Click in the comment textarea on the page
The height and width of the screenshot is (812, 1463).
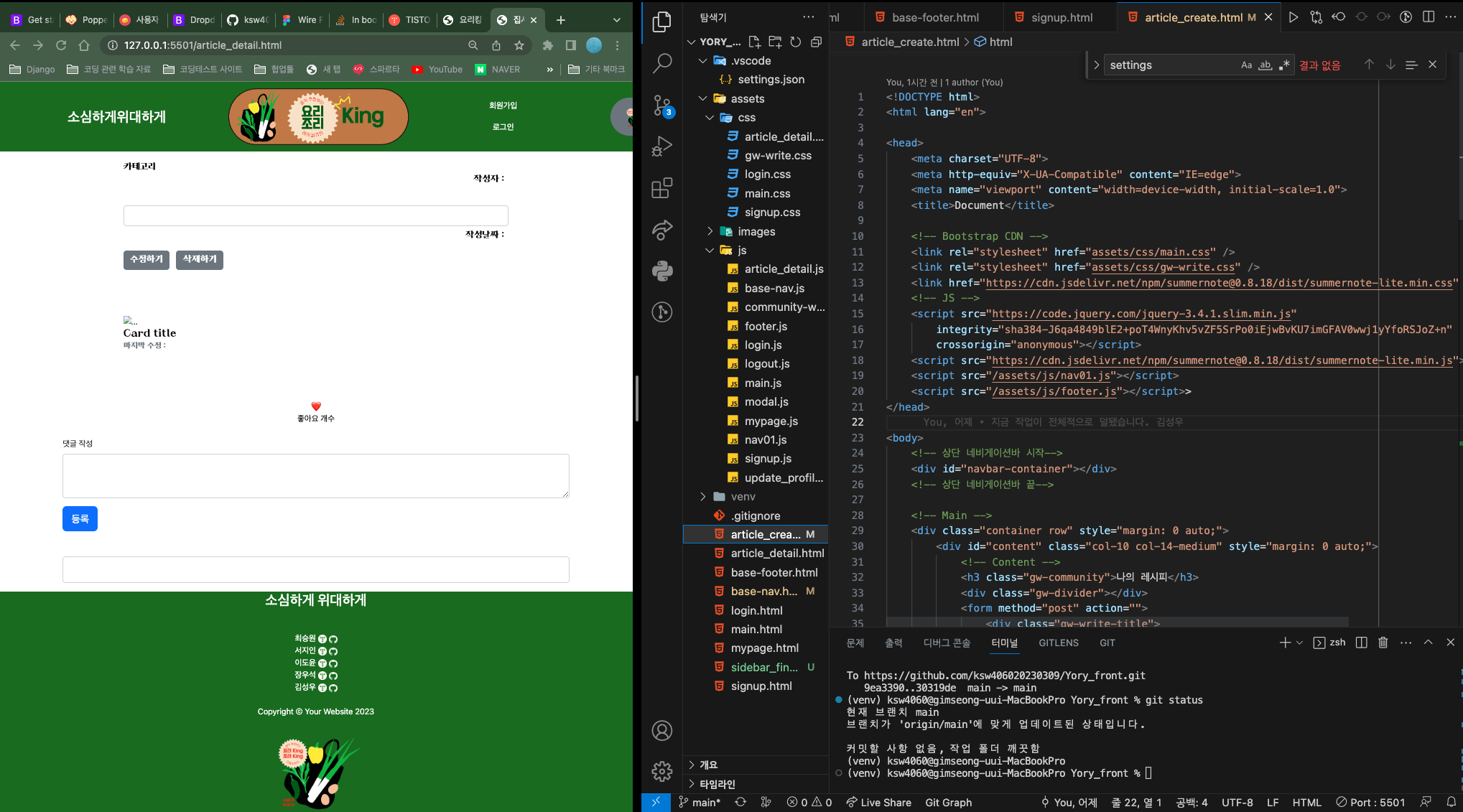point(316,476)
